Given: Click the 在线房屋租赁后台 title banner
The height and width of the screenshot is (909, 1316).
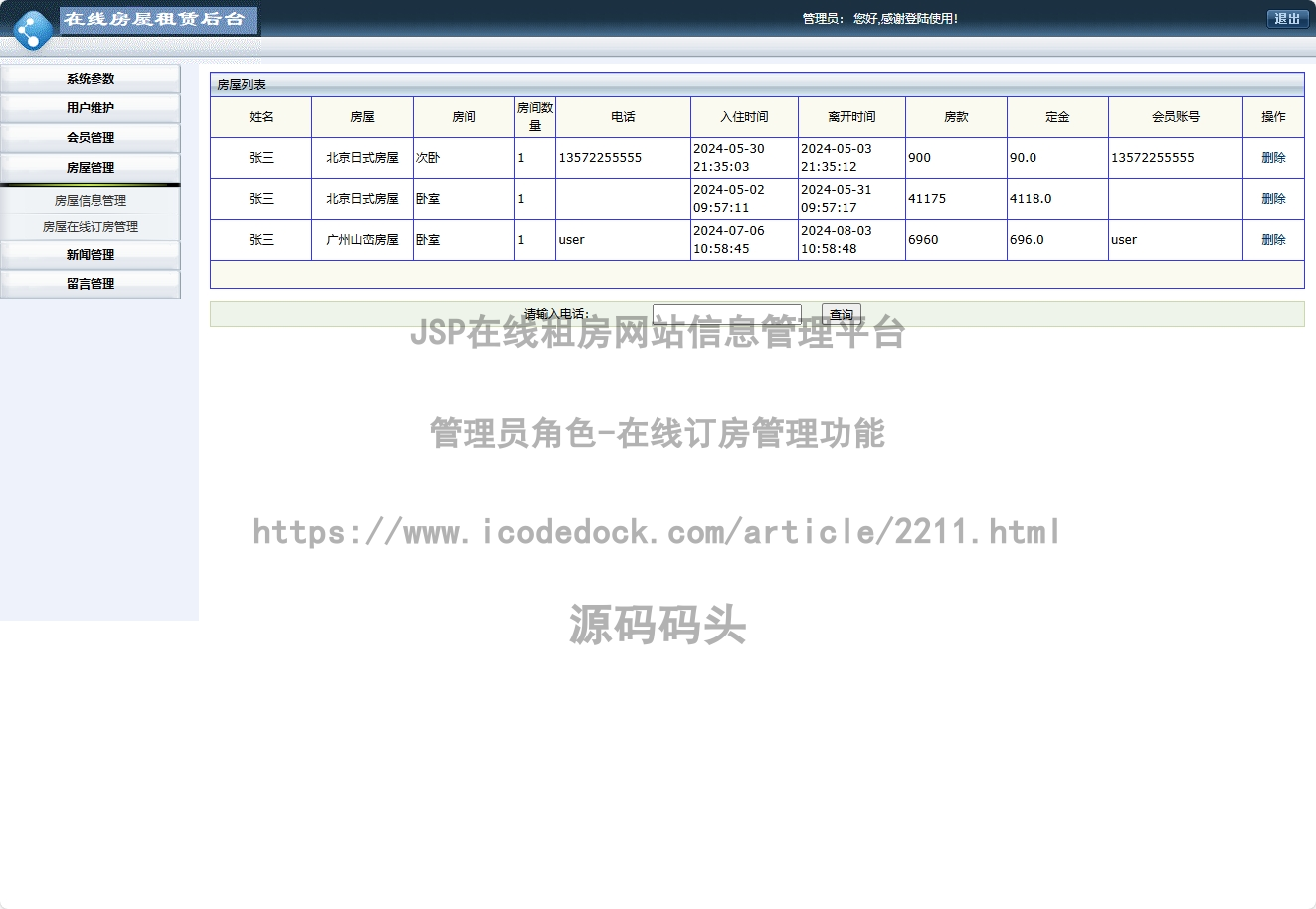Looking at the screenshot, I should (157, 20).
